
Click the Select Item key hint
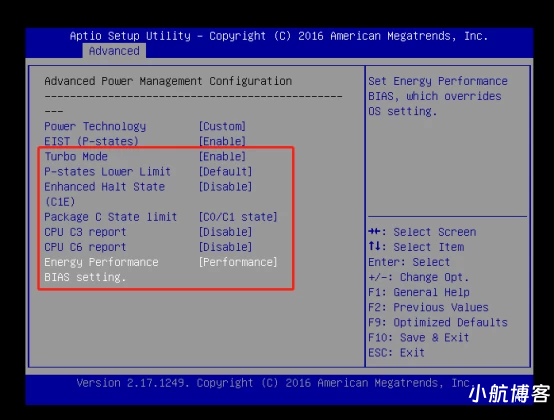pyautogui.click(x=416, y=247)
